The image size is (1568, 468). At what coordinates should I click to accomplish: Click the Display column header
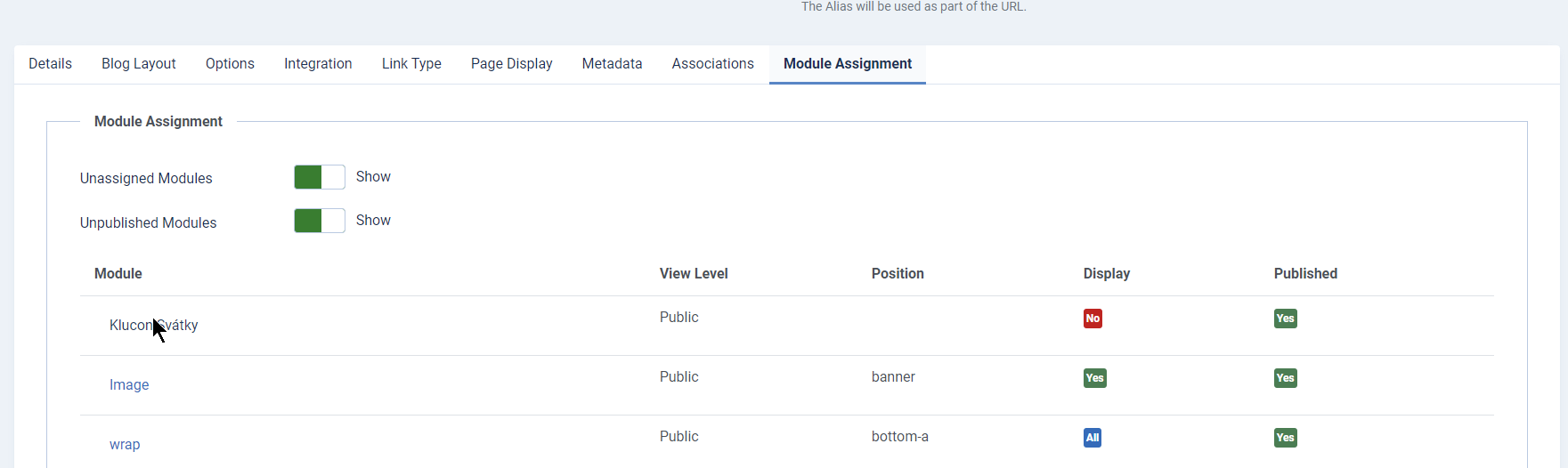pyautogui.click(x=1107, y=274)
